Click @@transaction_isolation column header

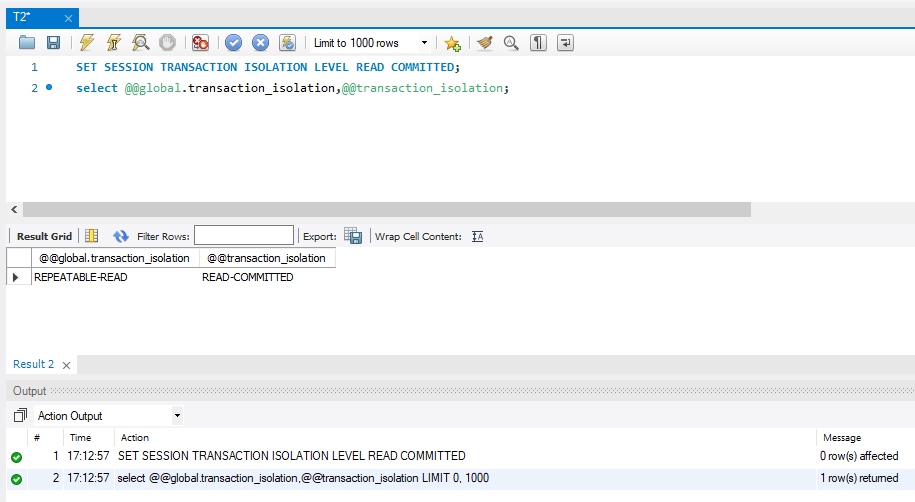click(x=267, y=258)
